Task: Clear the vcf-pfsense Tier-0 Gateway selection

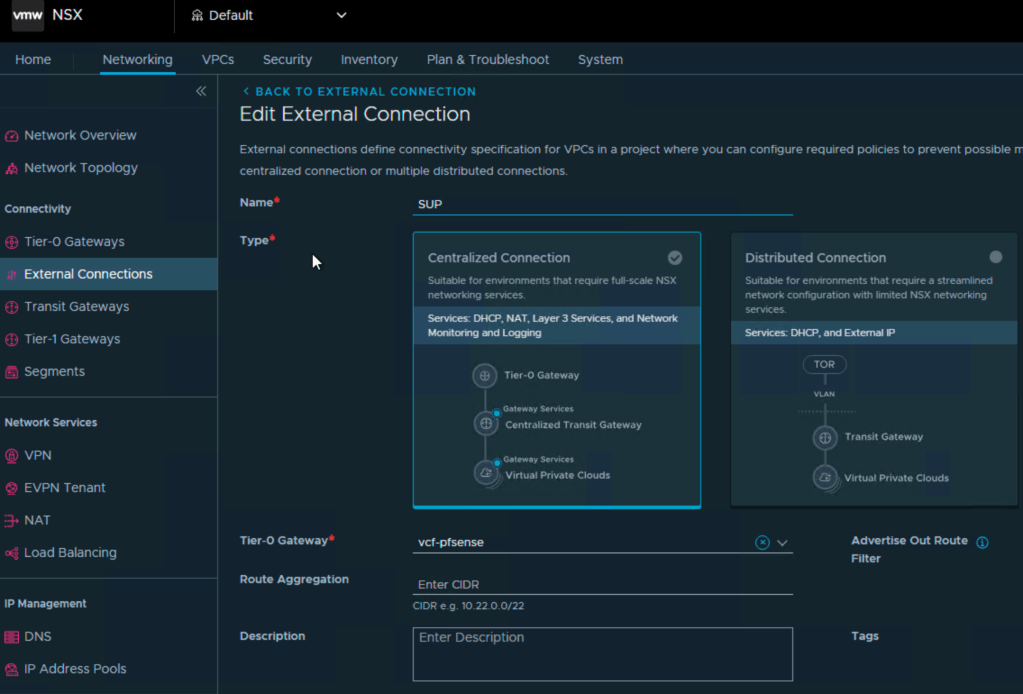Action: [x=762, y=542]
